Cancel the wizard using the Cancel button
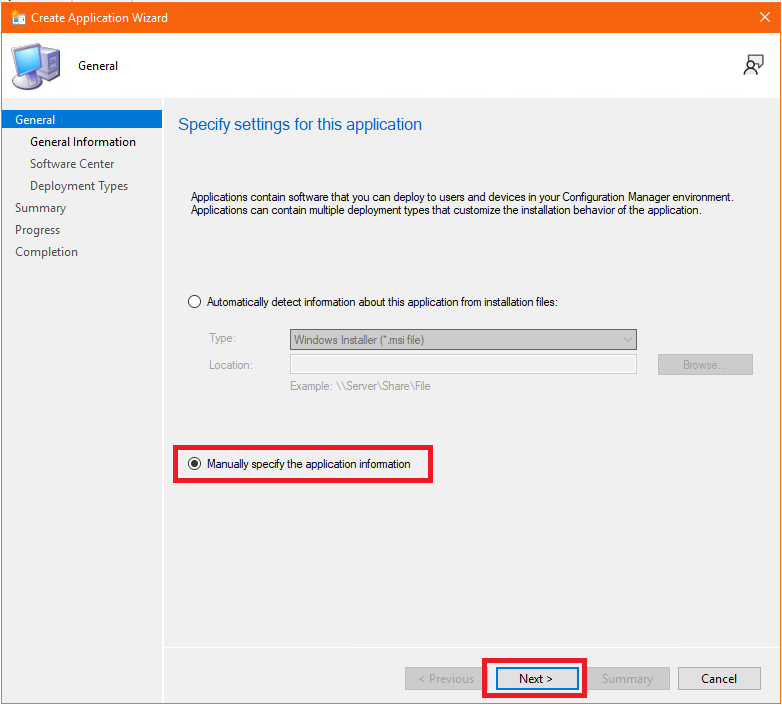 [x=719, y=679]
